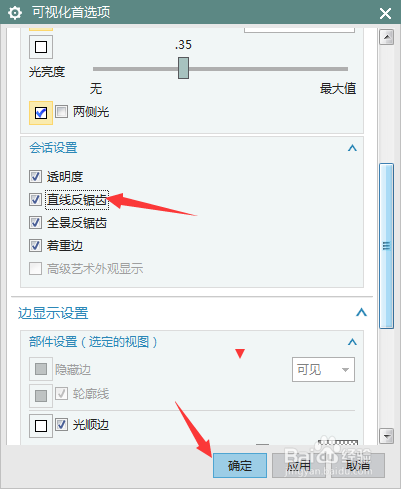The width and height of the screenshot is (401, 489).
Task: Click the gray swatch next to 隐藏边
Action: pyautogui.click(x=41, y=369)
